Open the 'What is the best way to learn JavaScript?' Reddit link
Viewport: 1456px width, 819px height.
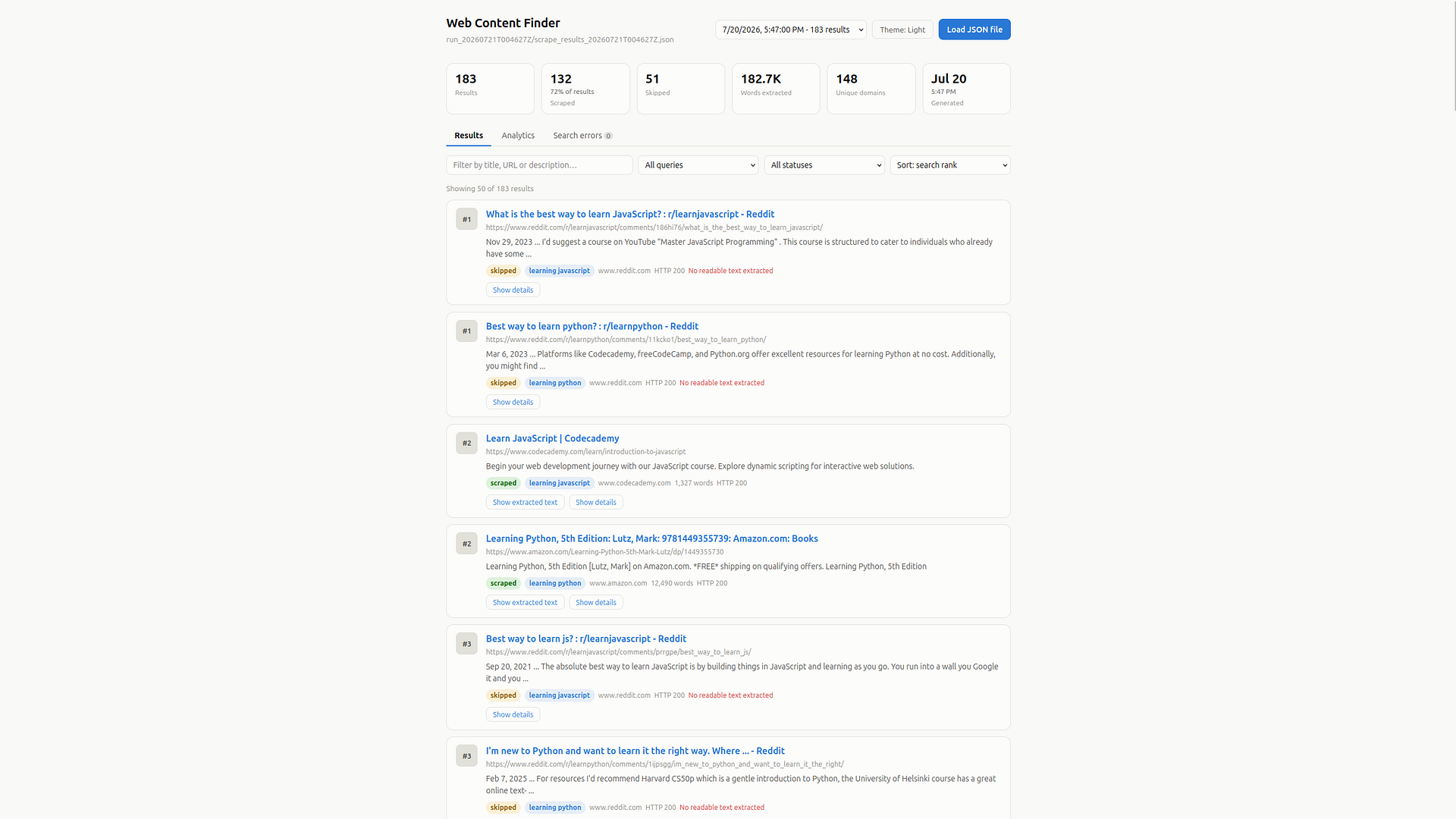coord(630,215)
